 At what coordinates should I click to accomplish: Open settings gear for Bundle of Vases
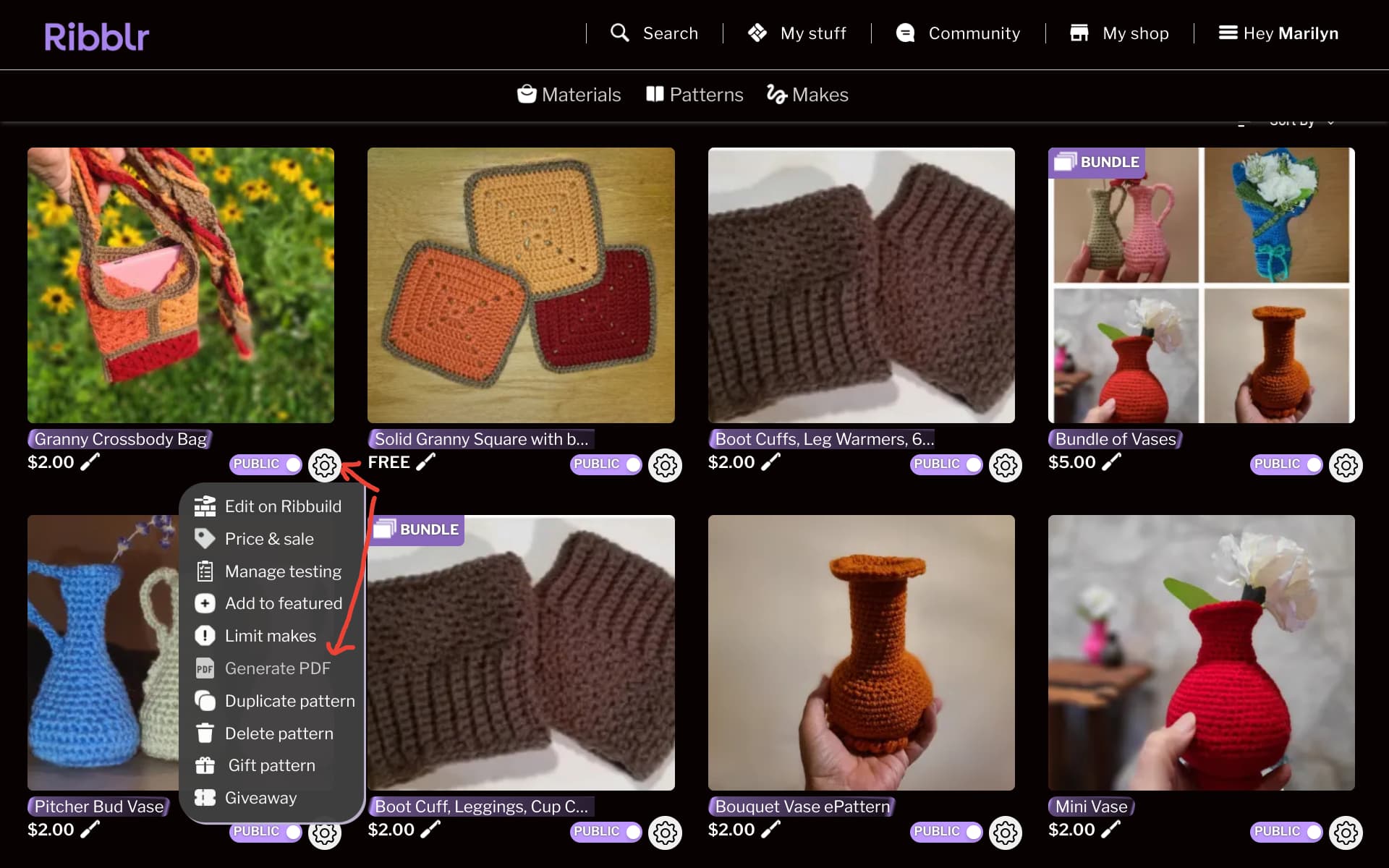coord(1346,465)
